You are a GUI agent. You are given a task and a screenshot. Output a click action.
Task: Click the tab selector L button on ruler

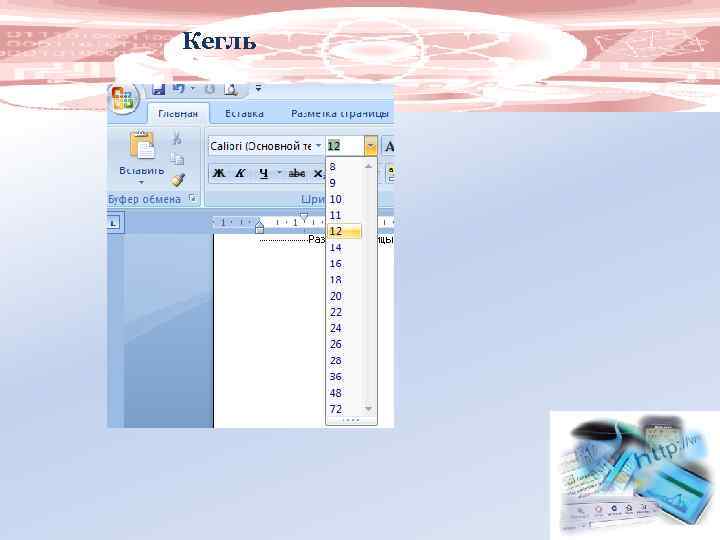pyautogui.click(x=114, y=223)
